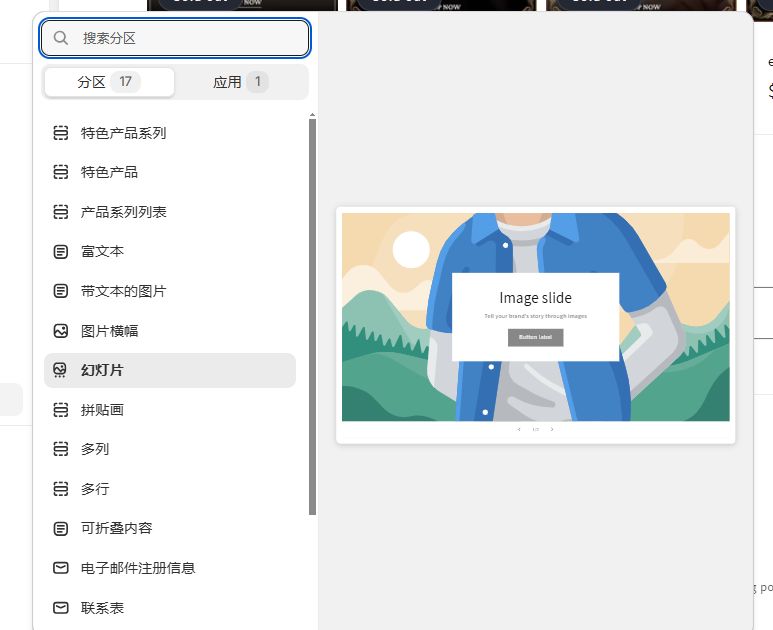Click the 特色产品 section icon
Screen dimensions: 773x630
(x=61, y=172)
